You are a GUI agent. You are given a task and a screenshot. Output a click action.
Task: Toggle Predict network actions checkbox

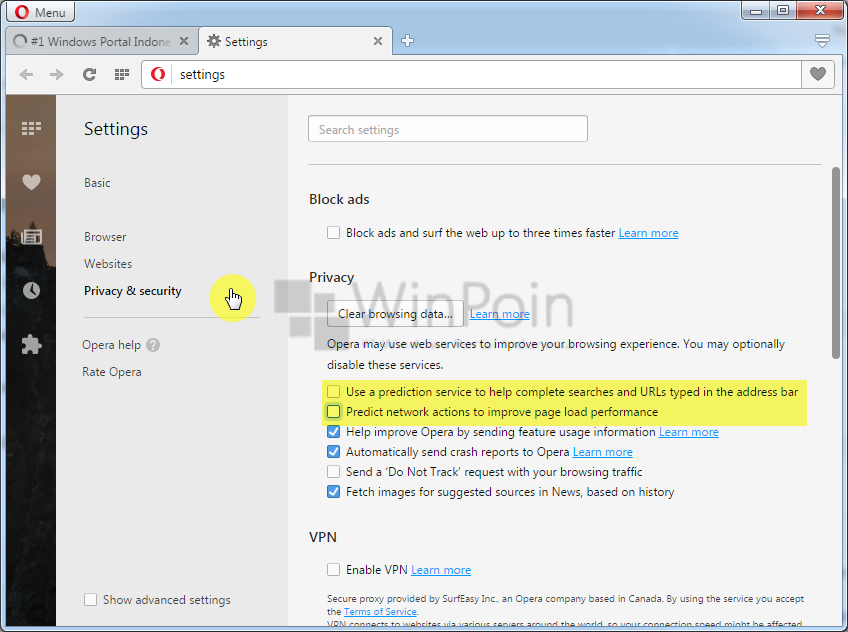click(x=333, y=411)
